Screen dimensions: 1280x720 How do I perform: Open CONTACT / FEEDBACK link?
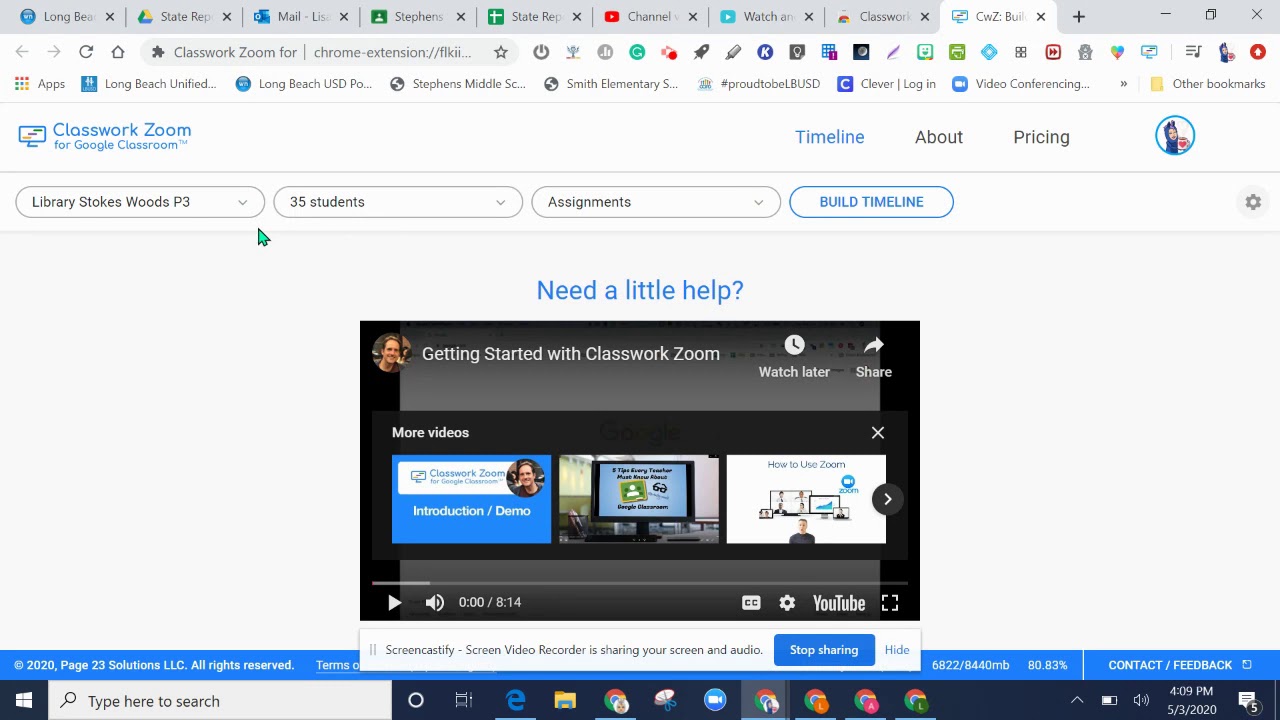1179,665
